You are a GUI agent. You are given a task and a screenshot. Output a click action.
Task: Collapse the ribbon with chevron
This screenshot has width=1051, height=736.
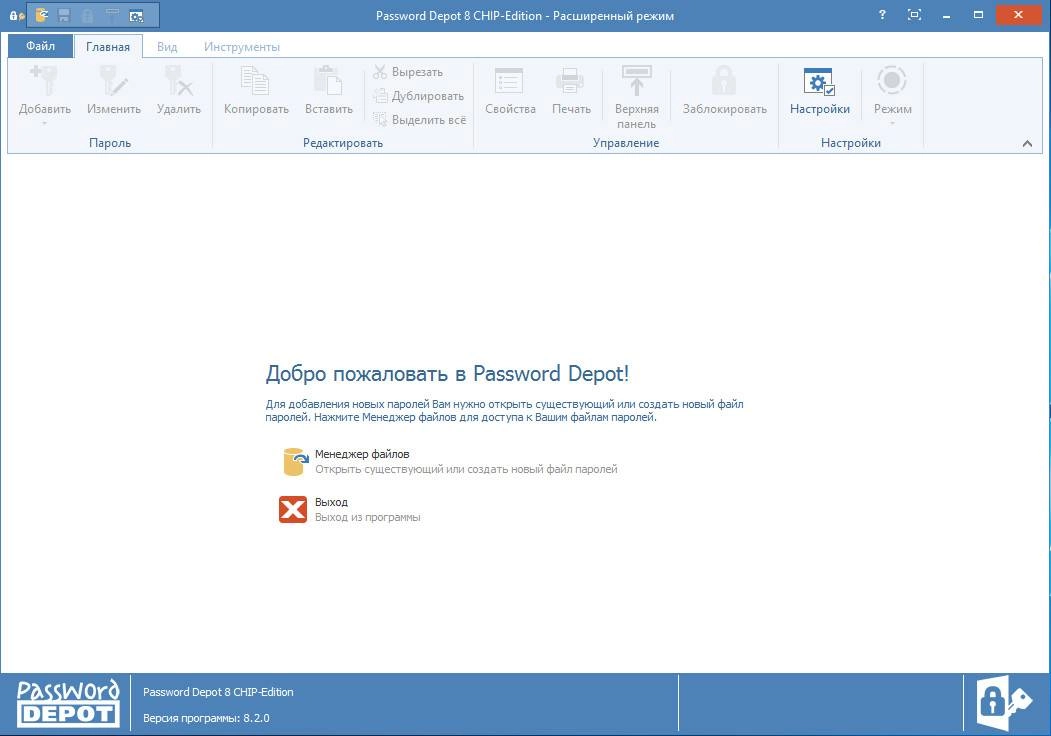pyautogui.click(x=1027, y=143)
